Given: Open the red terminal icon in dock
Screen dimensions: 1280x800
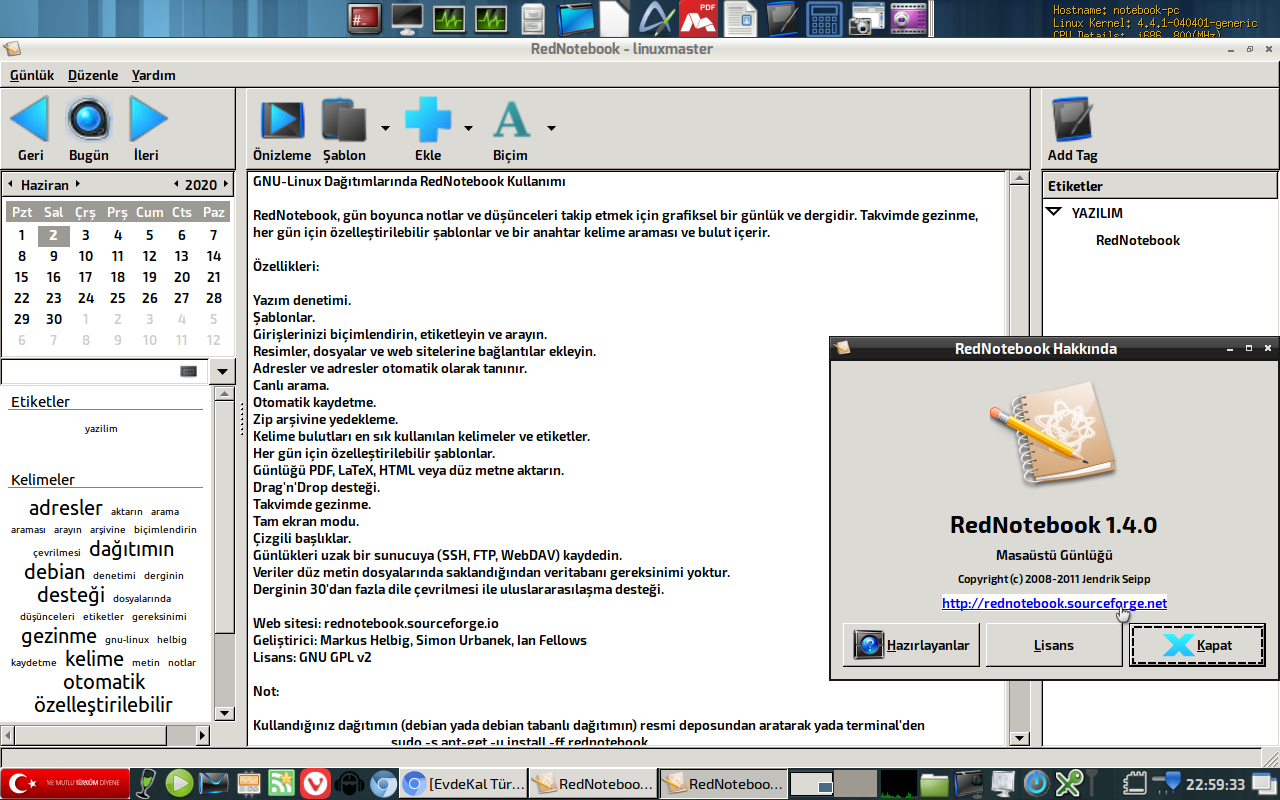Looking at the screenshot, I should [364, 18].
